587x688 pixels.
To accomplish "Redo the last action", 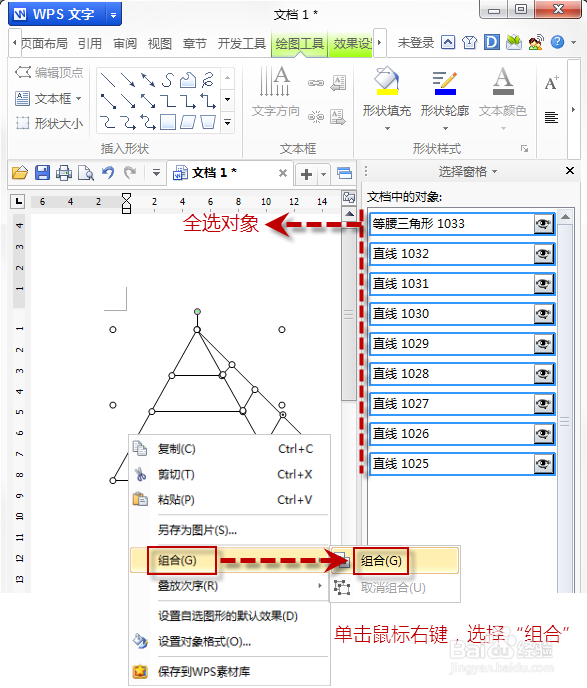I will 130,173.
